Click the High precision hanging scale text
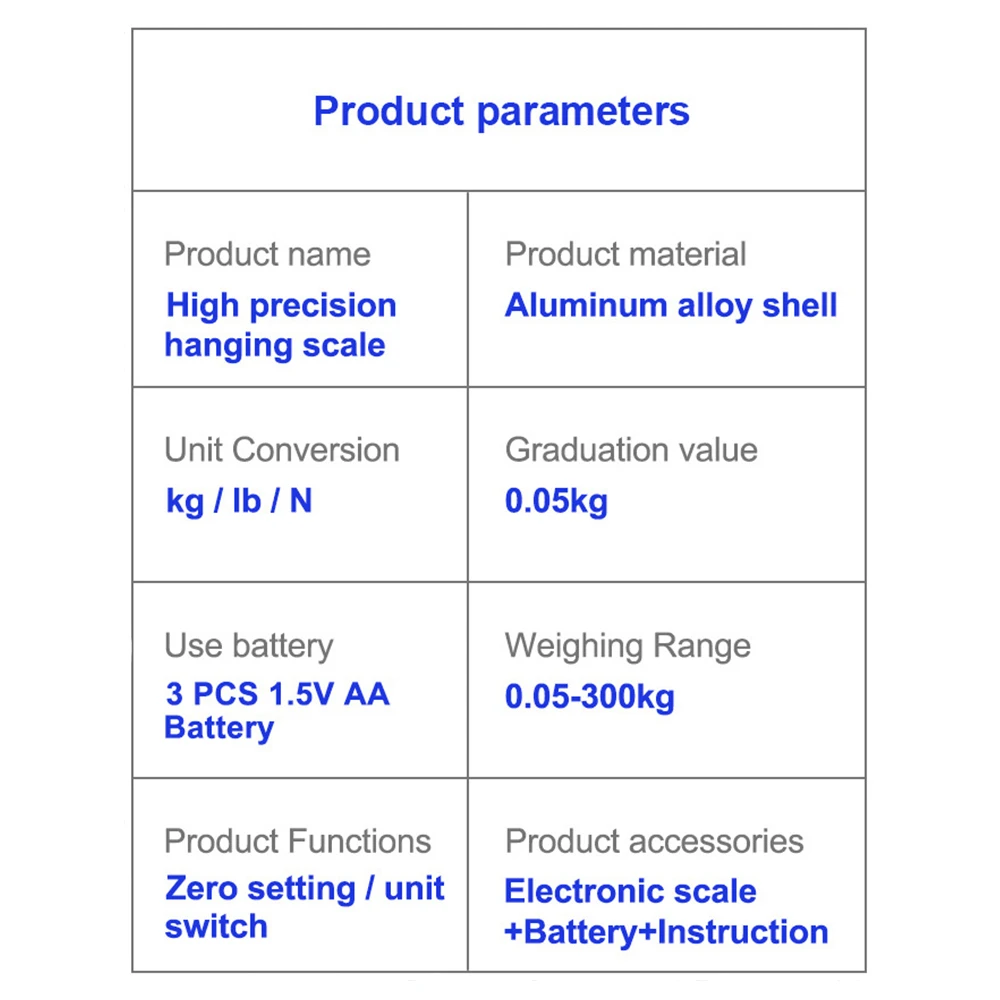This screenshot has height=1000, width=1000. [280, 325]
